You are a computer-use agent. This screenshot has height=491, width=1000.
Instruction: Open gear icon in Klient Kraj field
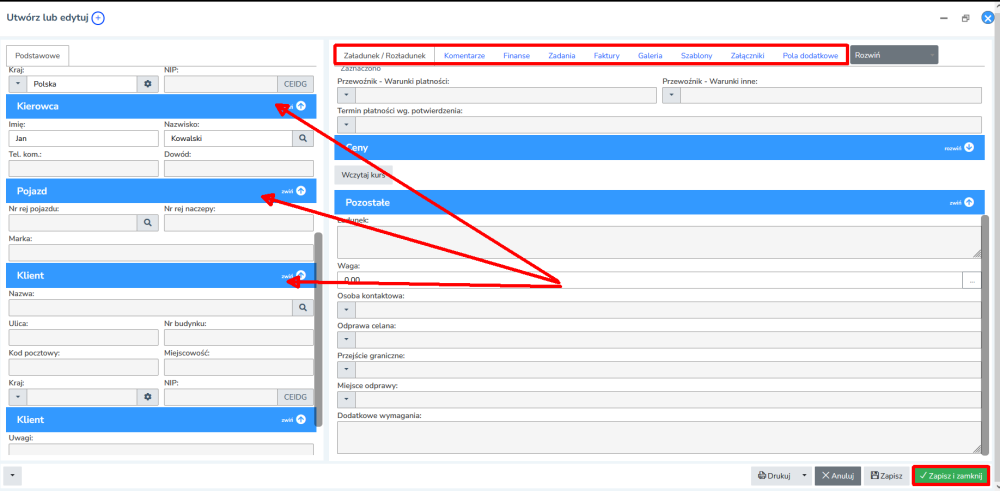[x=148, y=397]
